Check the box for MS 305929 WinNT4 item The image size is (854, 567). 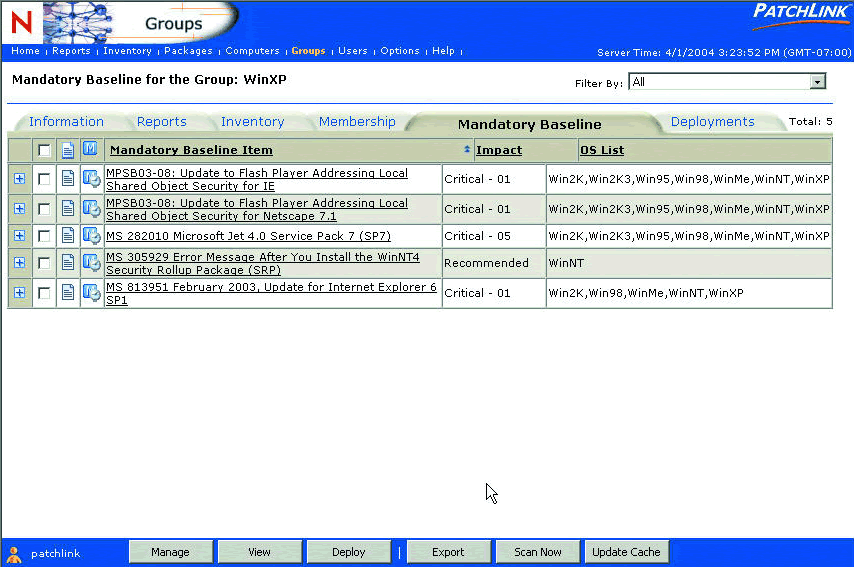point(44,263)
